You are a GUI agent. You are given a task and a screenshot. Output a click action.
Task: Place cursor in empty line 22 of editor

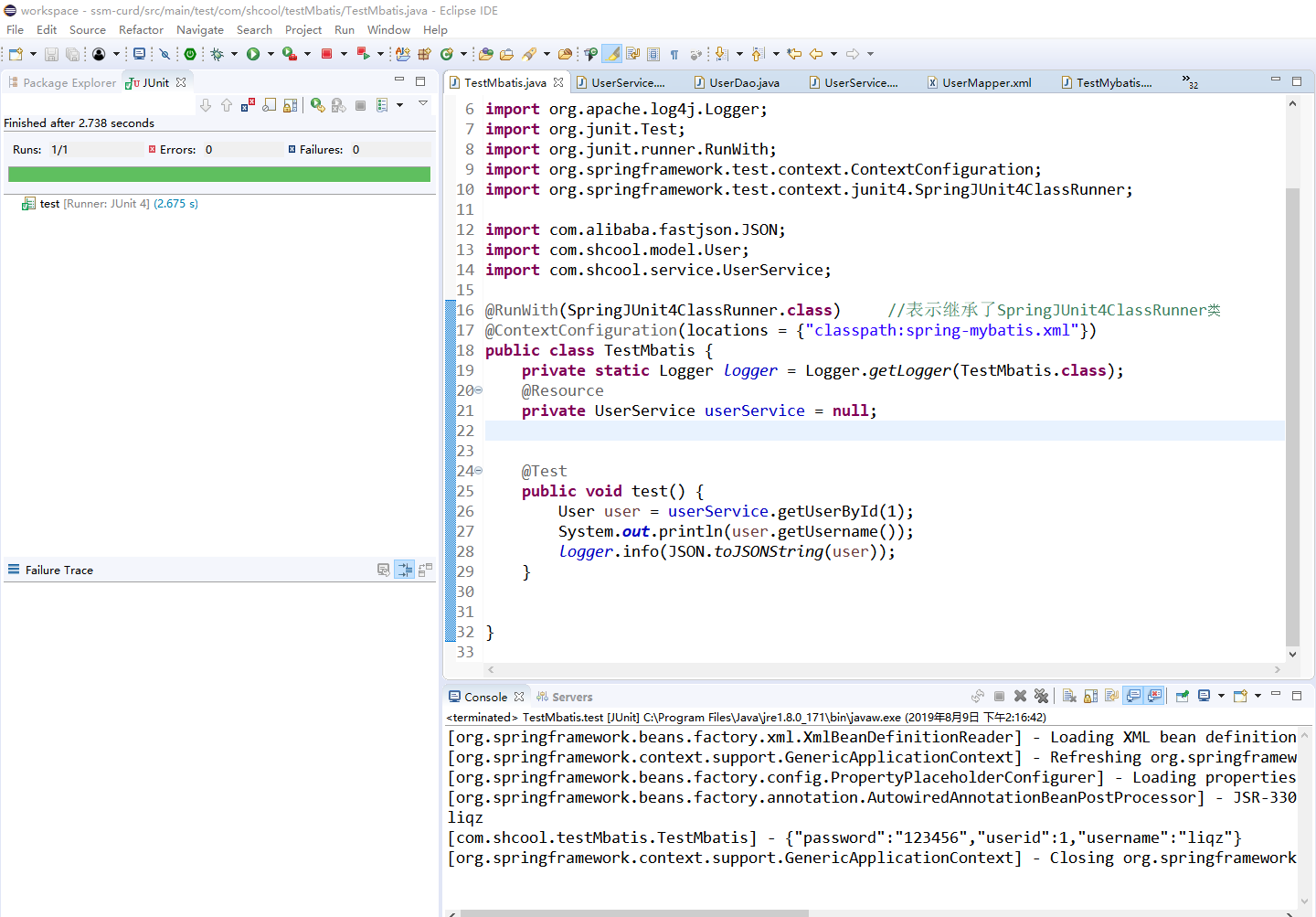tap(885, 431)
